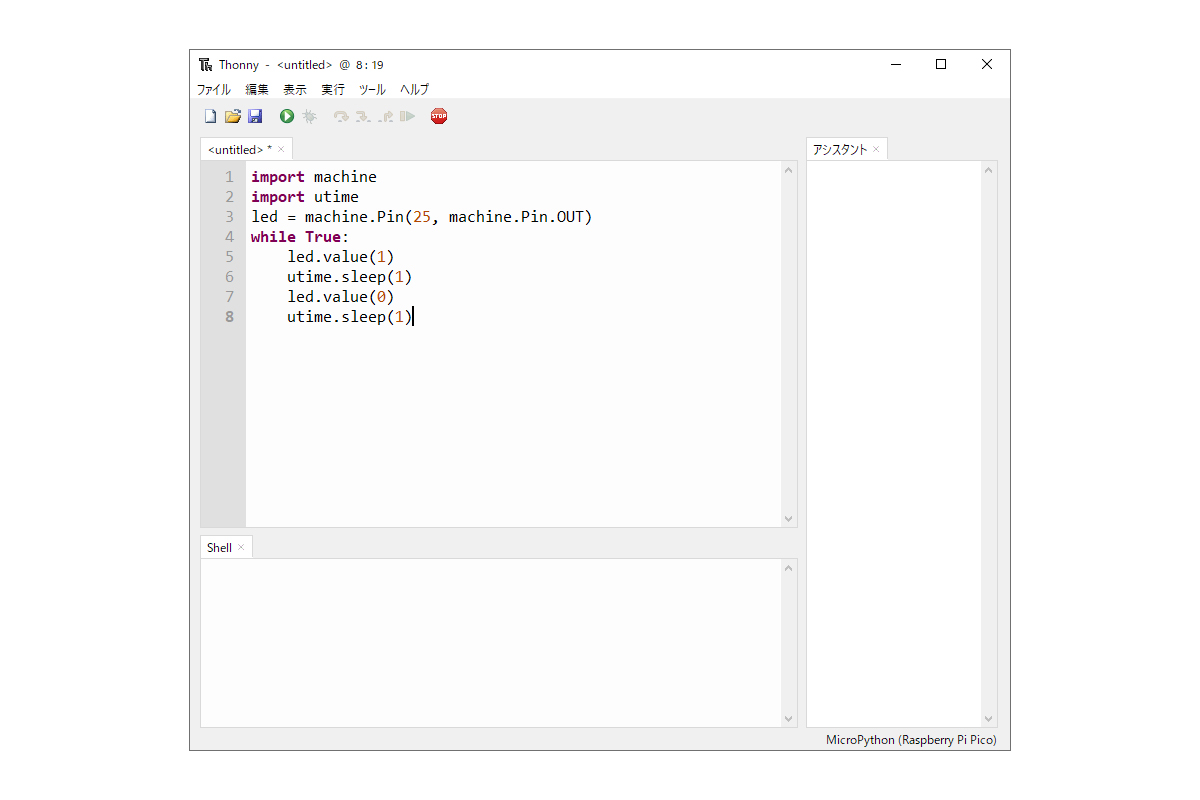1200x800 pixels.
Task: Open the 編集 menu
Action: point(257,89)
